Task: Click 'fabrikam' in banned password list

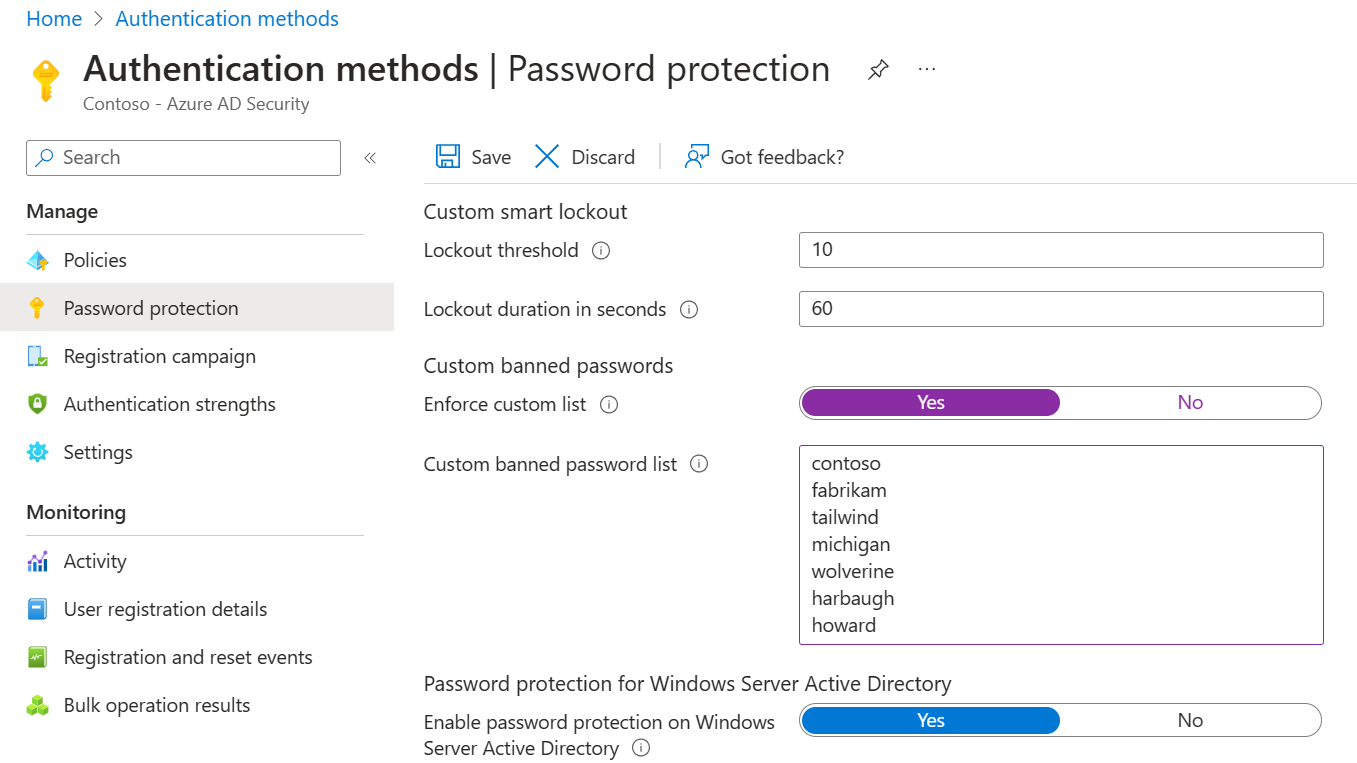Action: [849, 491]
